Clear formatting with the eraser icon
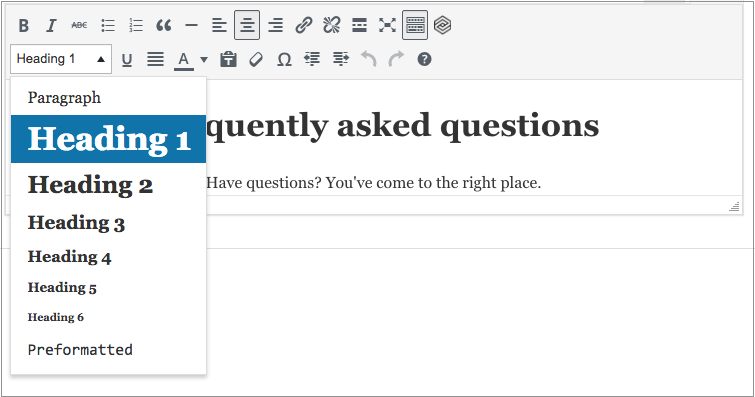Screen dimensions: 755x397 (256, 60)
